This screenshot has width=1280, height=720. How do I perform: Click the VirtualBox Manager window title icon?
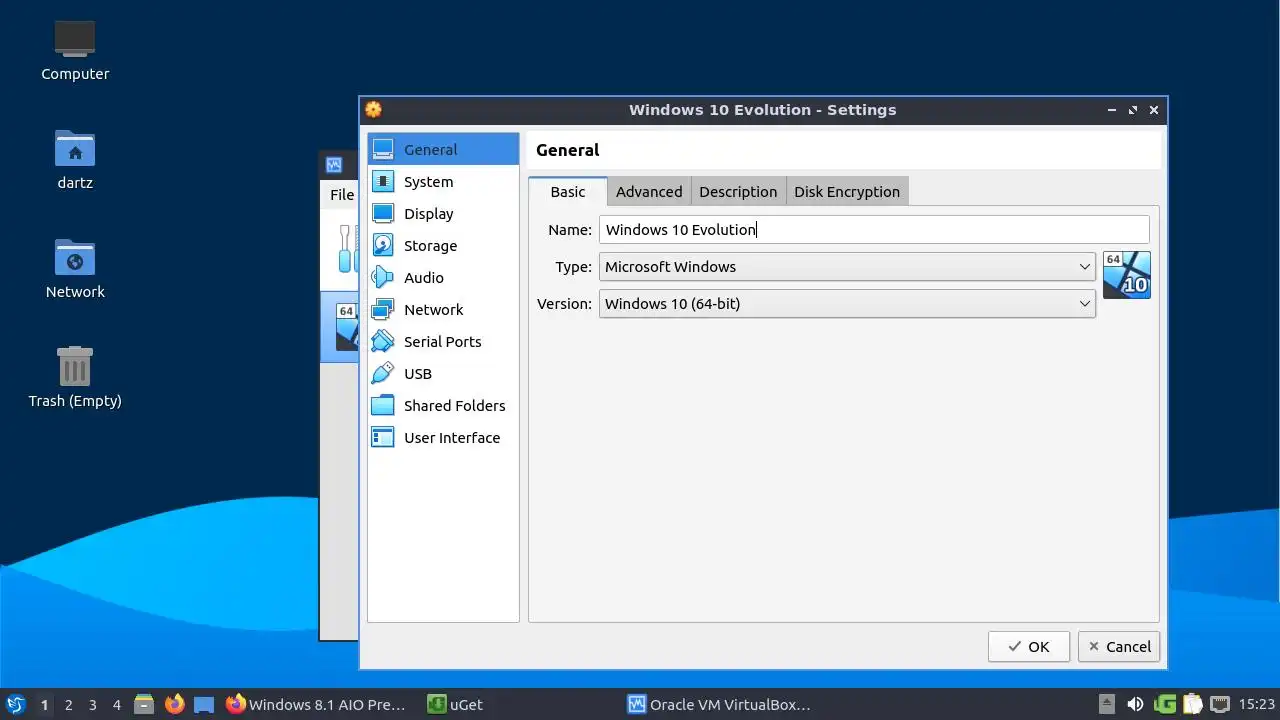tap(334, 165)
